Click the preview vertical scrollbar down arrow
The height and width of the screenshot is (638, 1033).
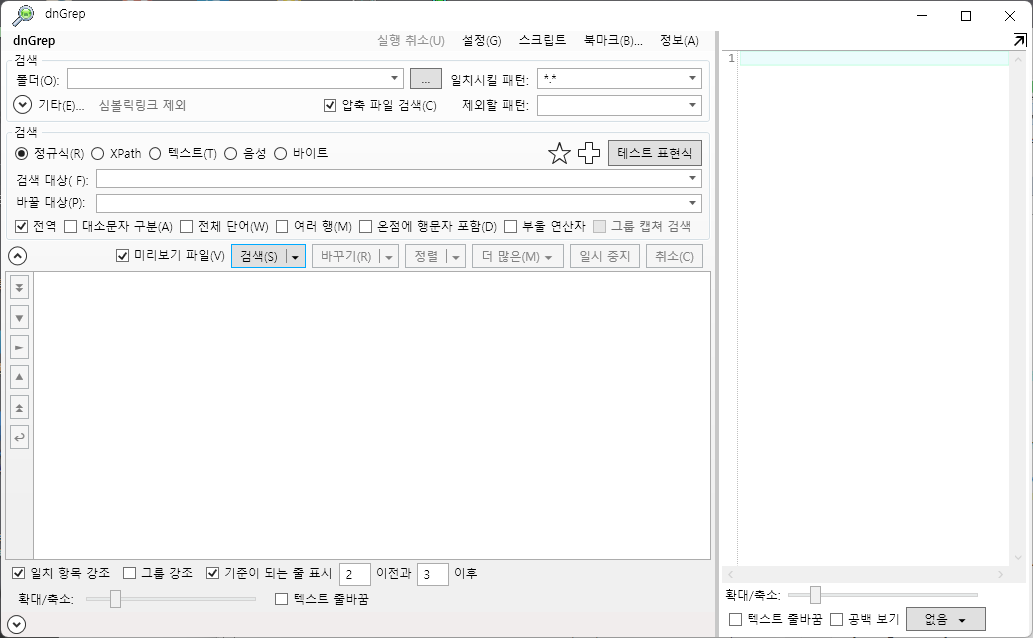(1019, 558)
